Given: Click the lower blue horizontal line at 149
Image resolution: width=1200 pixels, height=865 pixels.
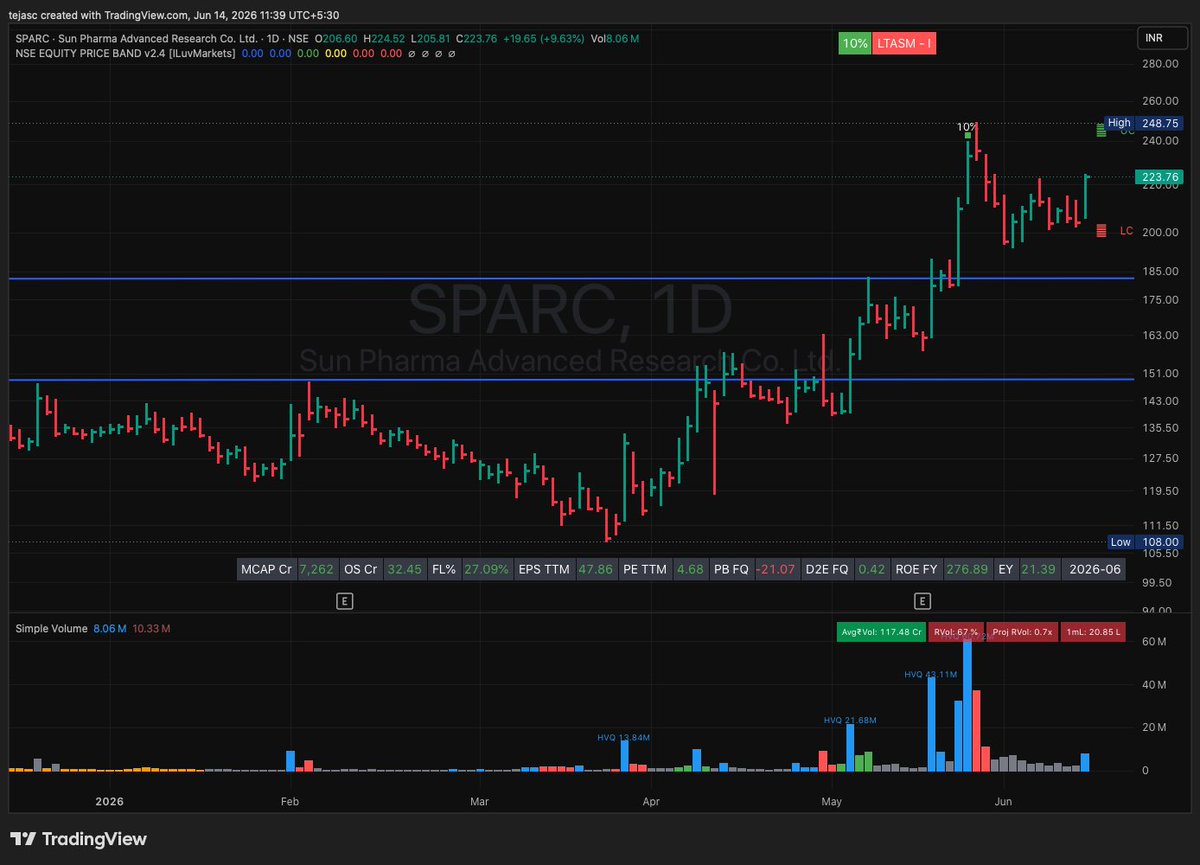Looking at the screenshot, I should (570, 379).
